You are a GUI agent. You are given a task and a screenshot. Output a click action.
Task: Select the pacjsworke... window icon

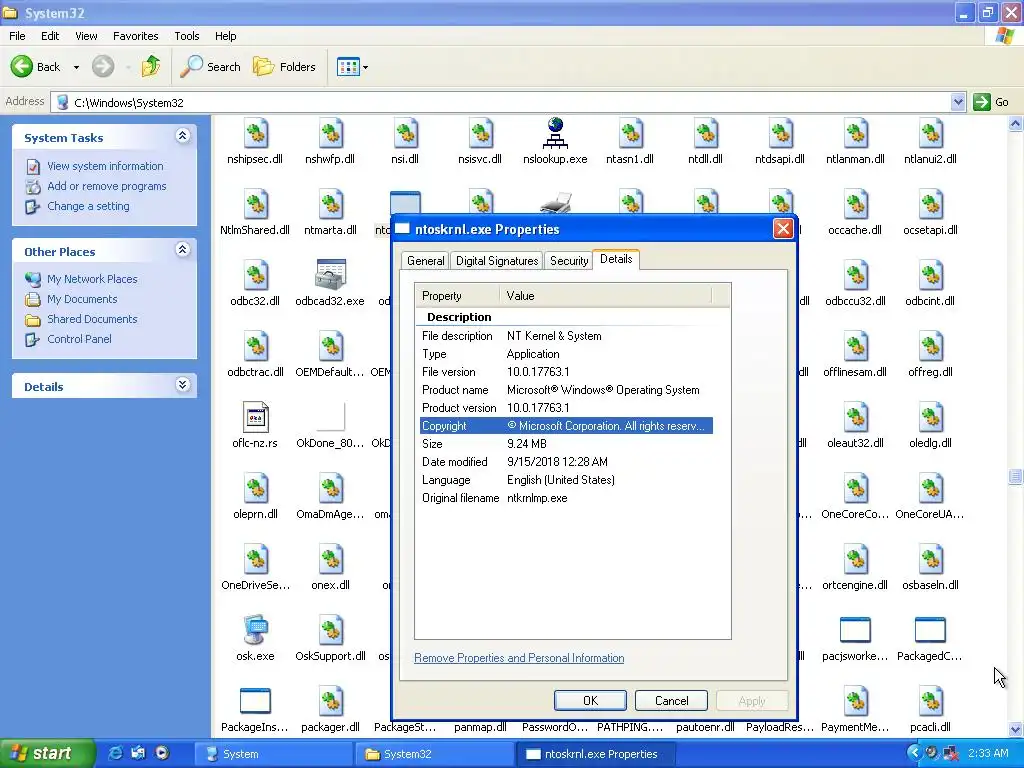click(x=855, y=630)
